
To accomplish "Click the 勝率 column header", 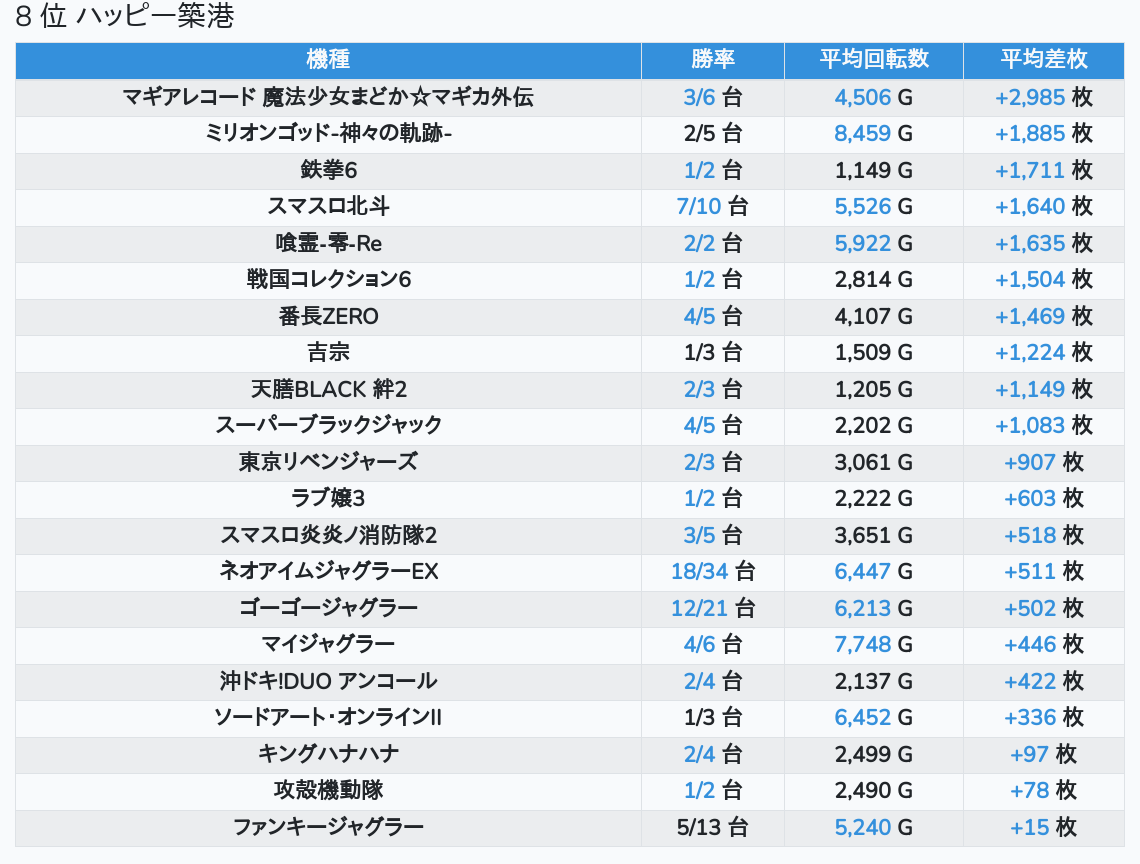I will [x=712, y=60].
